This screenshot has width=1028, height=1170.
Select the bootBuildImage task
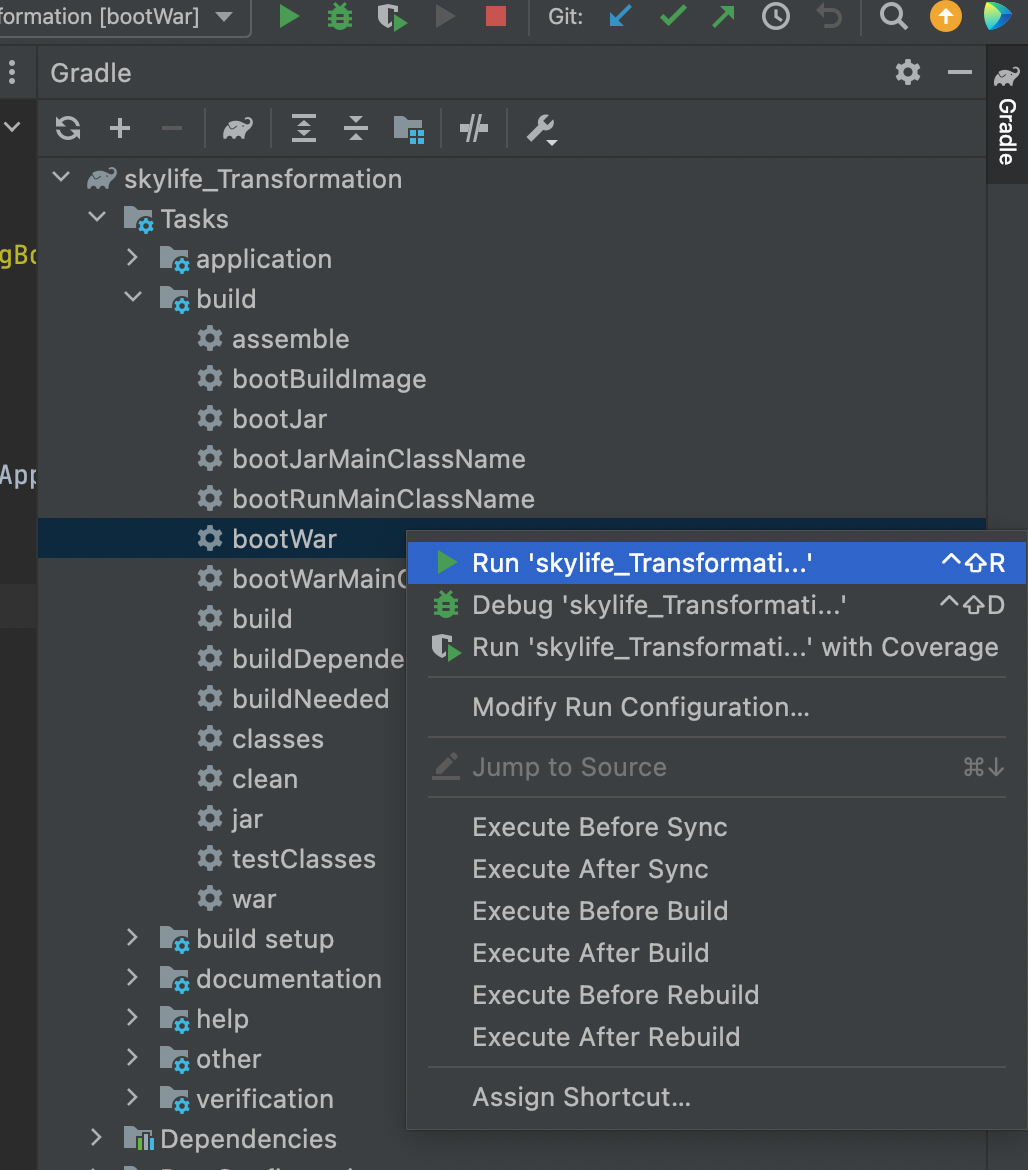[x=329, y=379]
